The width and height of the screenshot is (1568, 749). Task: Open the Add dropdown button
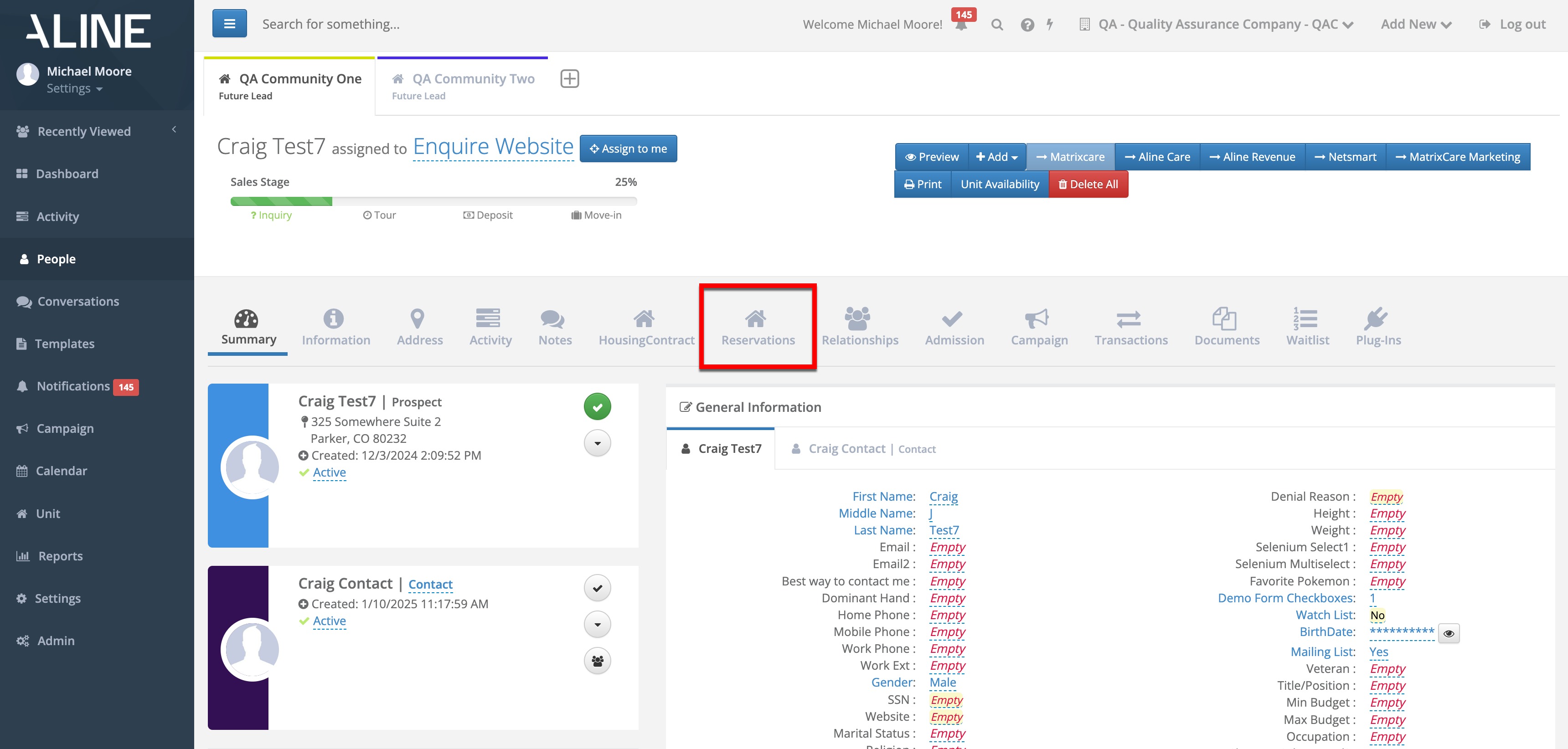tap(996, 157)
